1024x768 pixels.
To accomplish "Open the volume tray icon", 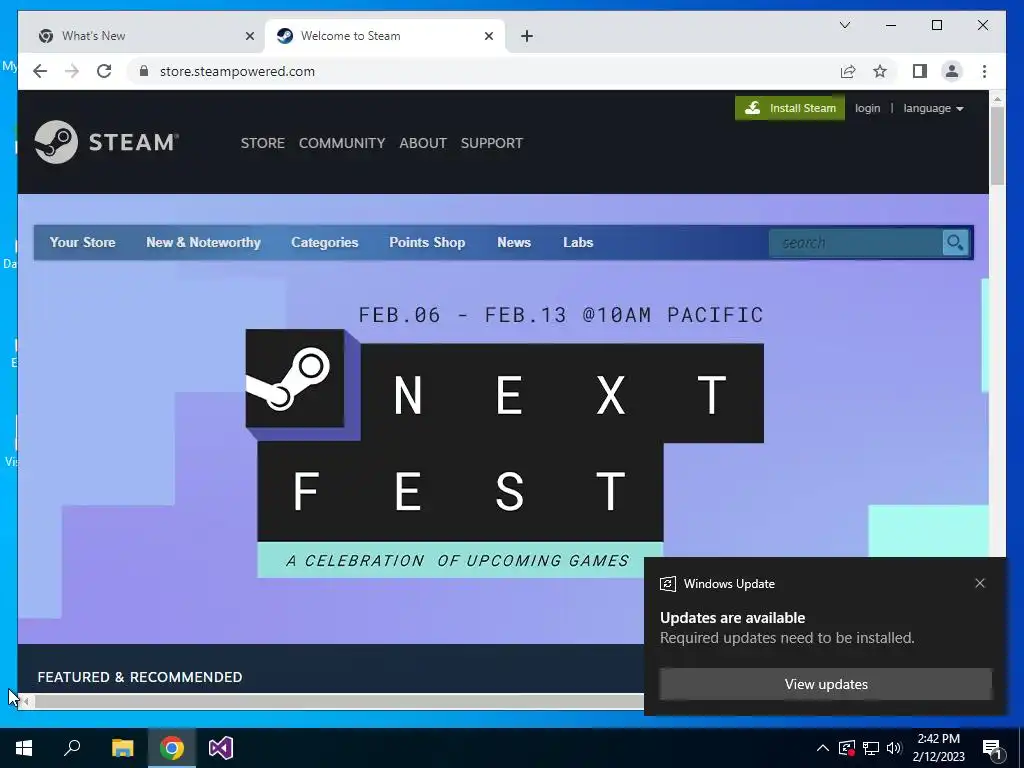I will [x=894, y=748].
